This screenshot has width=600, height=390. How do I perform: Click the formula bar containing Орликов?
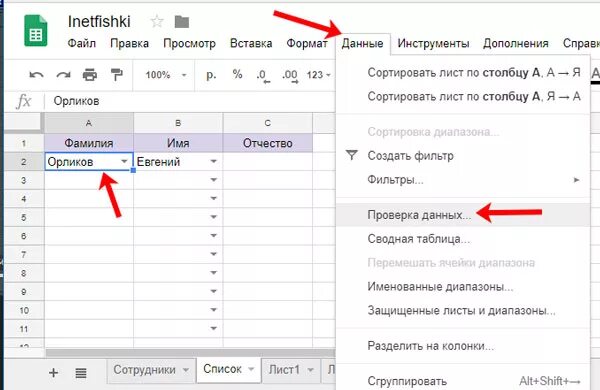pos(191,101)
